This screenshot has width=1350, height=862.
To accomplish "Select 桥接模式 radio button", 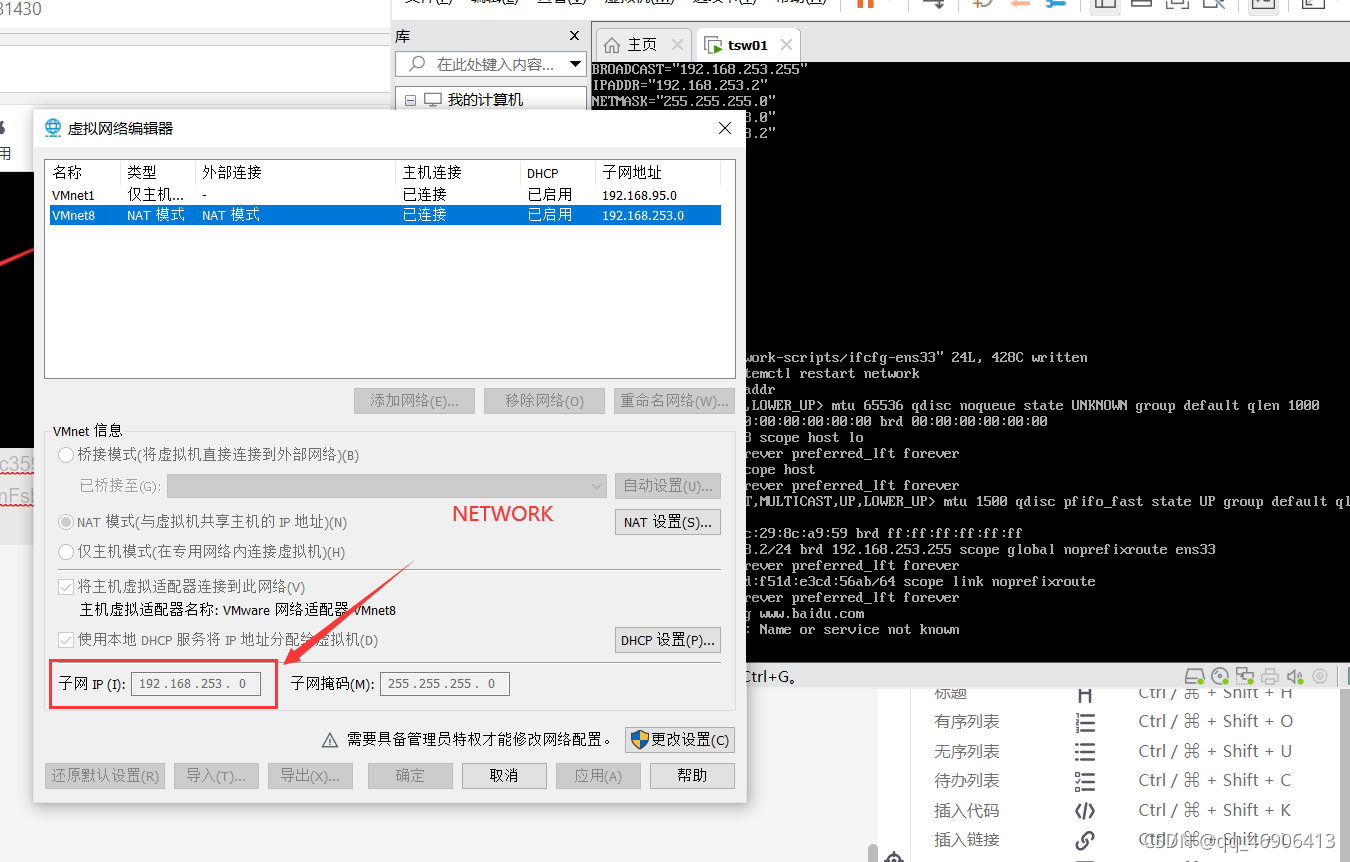I will (66, 455).
